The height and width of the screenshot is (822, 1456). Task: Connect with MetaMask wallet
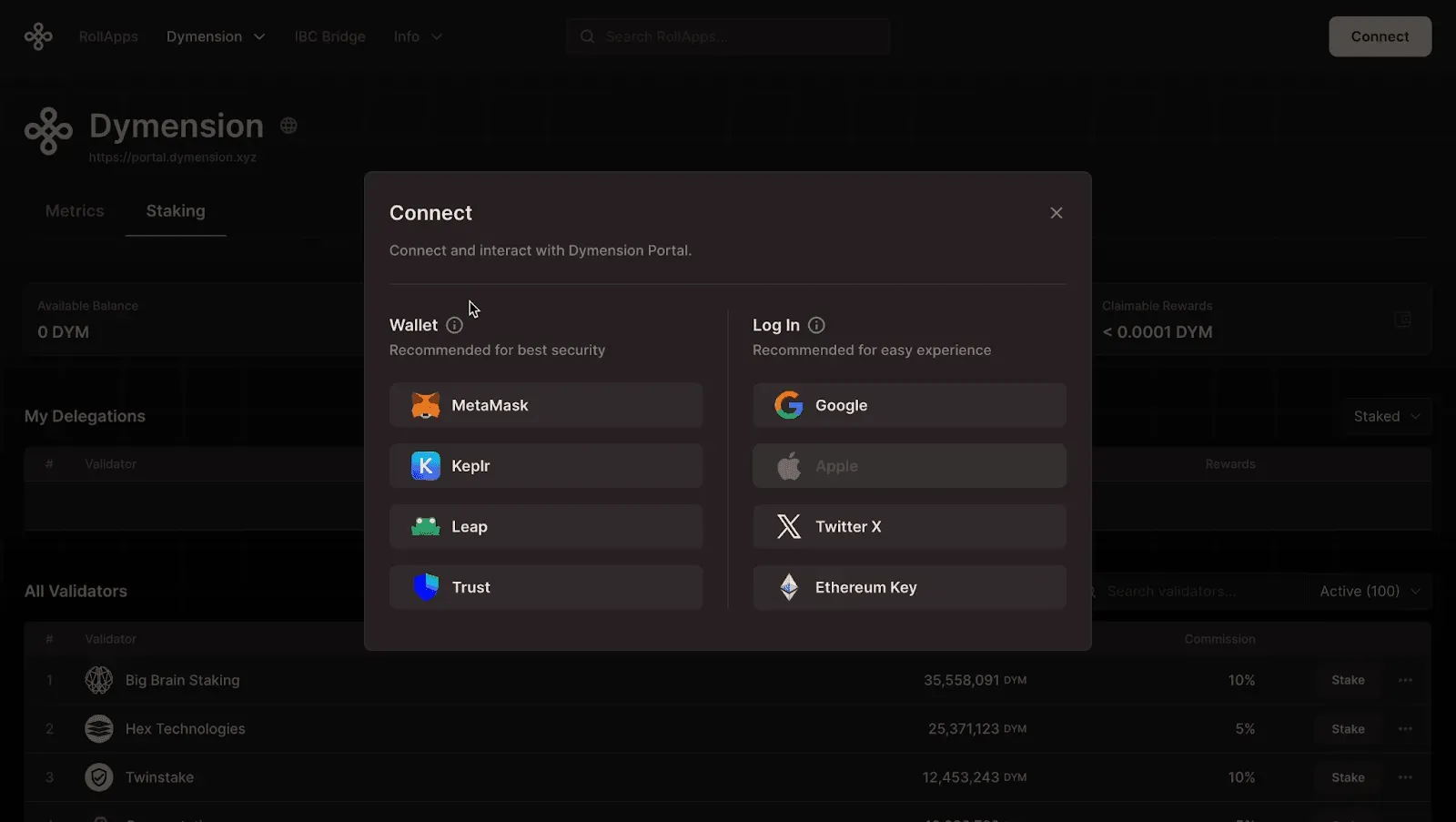tap(546, 405)
